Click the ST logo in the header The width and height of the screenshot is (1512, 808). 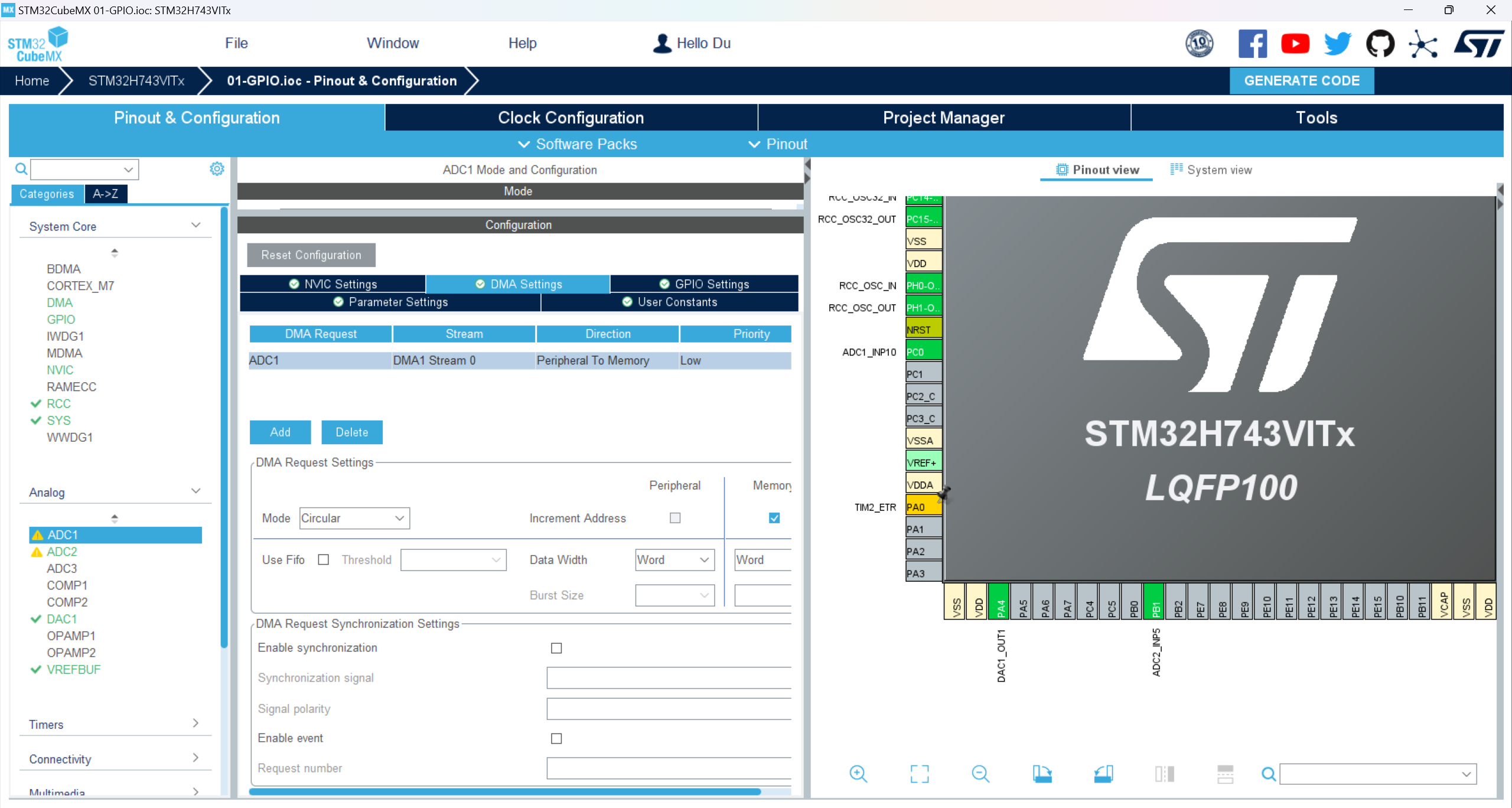pos(1479,43)
